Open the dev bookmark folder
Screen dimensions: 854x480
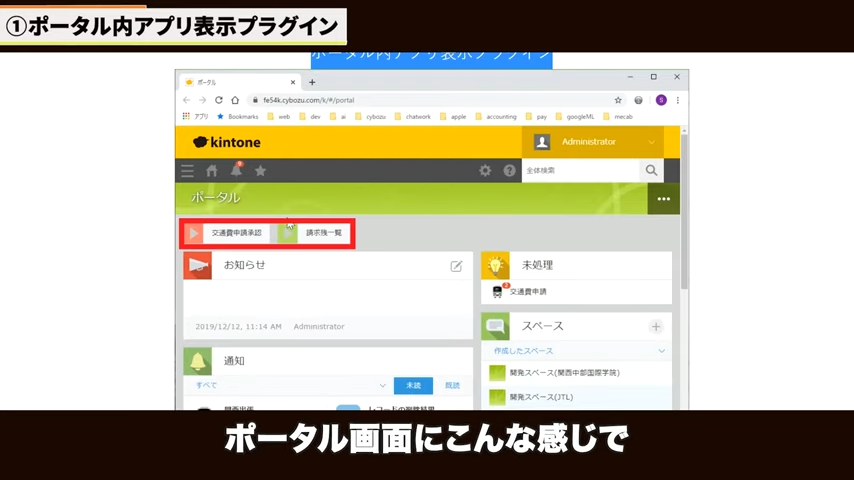[x=310, y=117]
